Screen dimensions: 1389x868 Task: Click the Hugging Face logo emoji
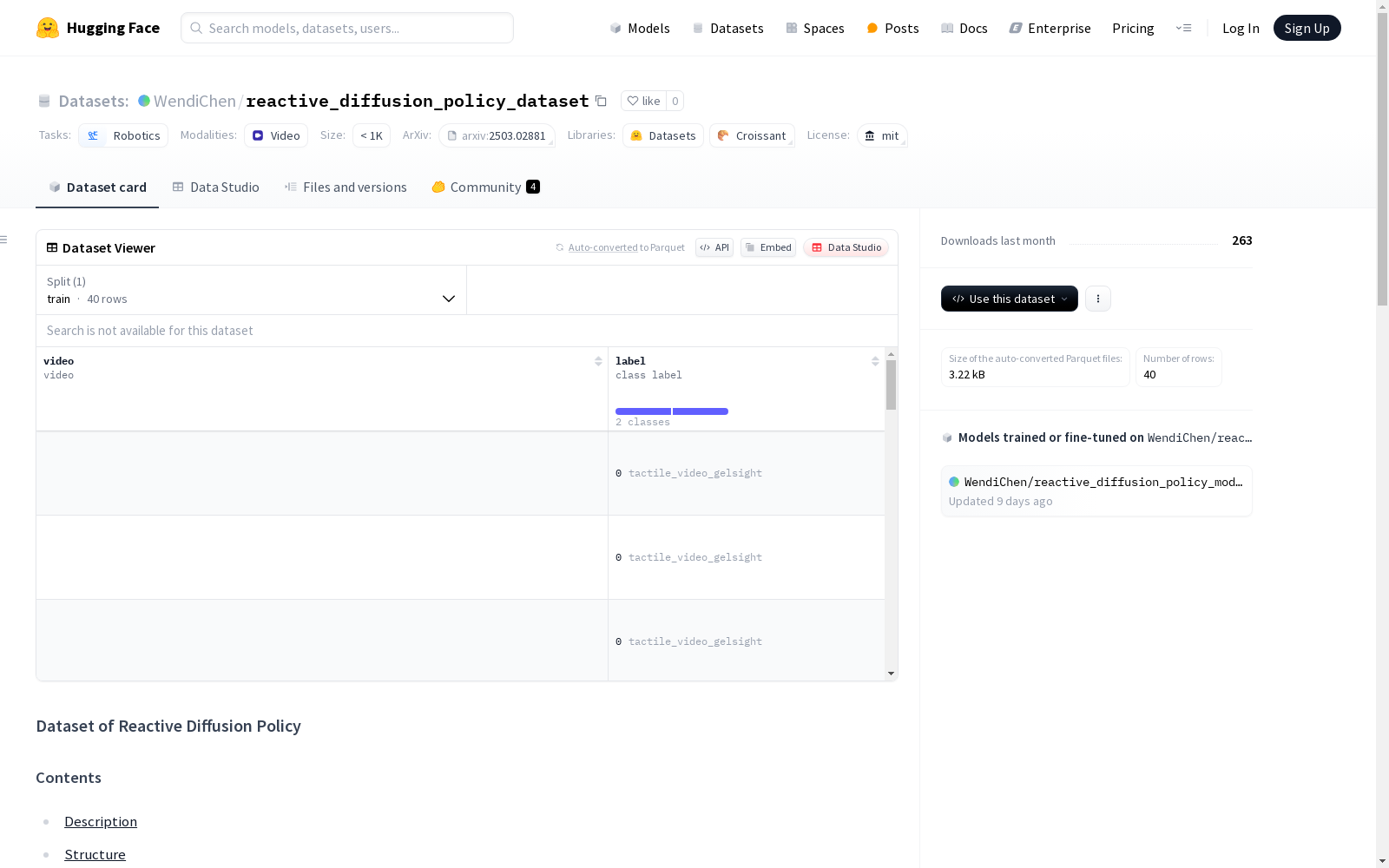tap(48, 27)
